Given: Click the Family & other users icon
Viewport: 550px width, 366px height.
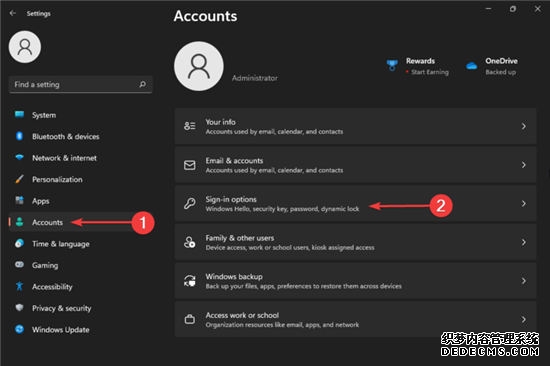Looking at the screenshot, I should coord(190,242).
